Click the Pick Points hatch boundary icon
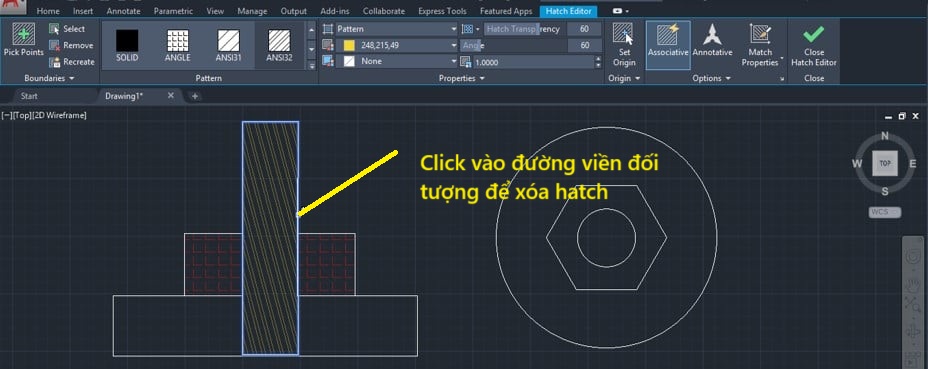 click(x=24, y=34)
